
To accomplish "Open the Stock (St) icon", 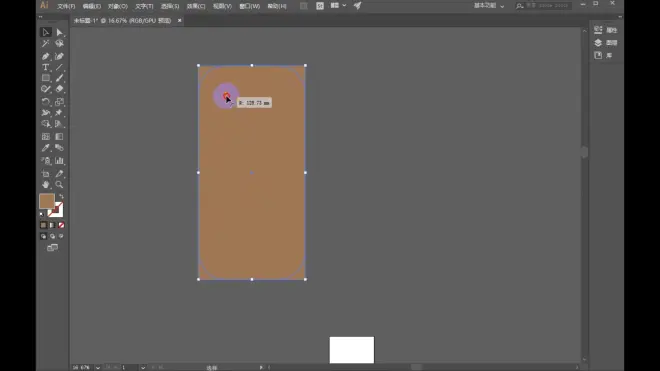I will coord(320,6).
